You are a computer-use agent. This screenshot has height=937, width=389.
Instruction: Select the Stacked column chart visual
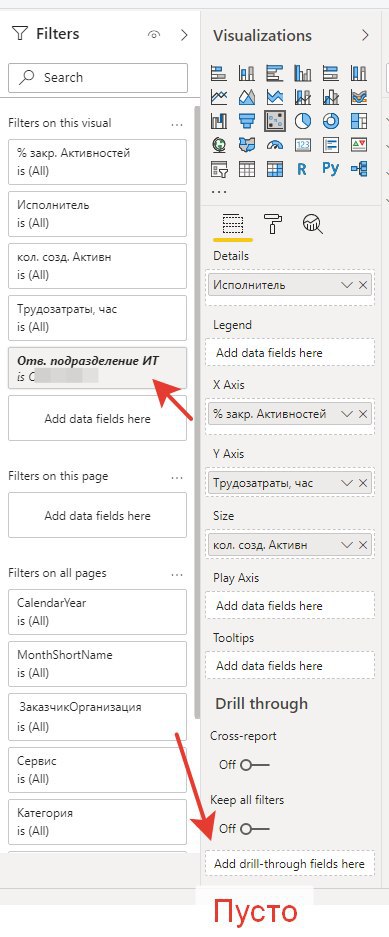pyautogui.click(x=247, y=74)
